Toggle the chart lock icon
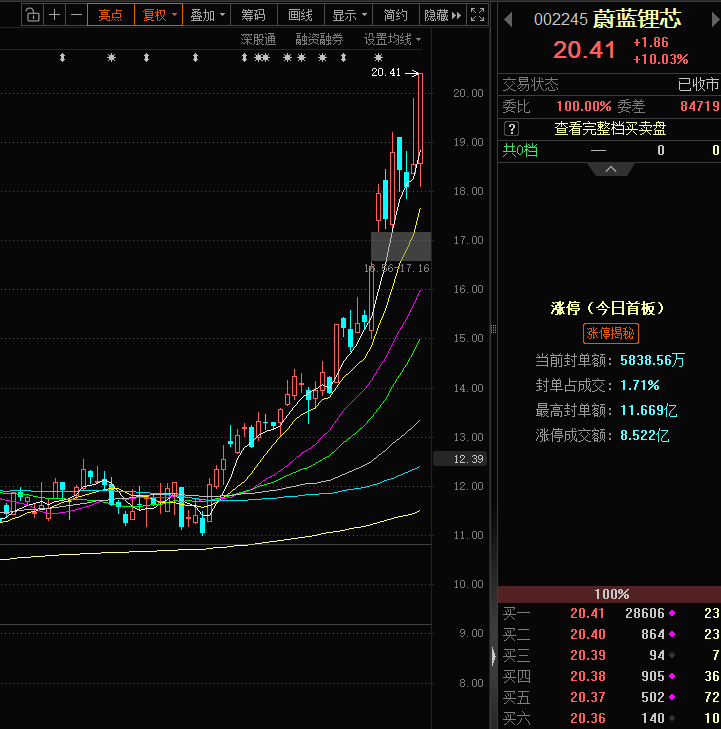 tap(33, 15)
